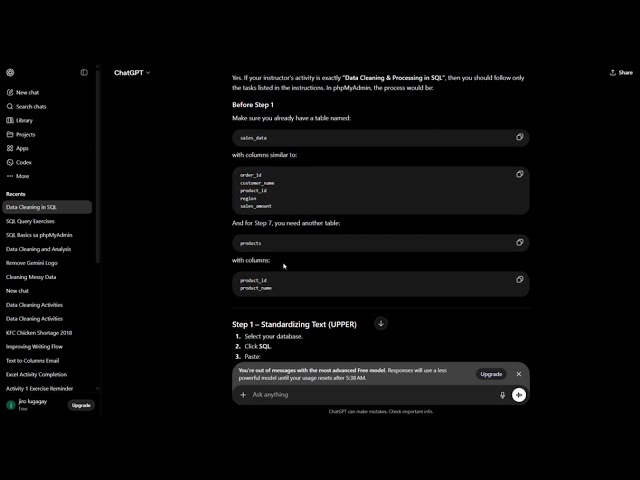Screen dimensions: 640x480
Task: Click the Step 1 Standardizing Text heading
Action: pyautogui.click(x=294, y=324)
